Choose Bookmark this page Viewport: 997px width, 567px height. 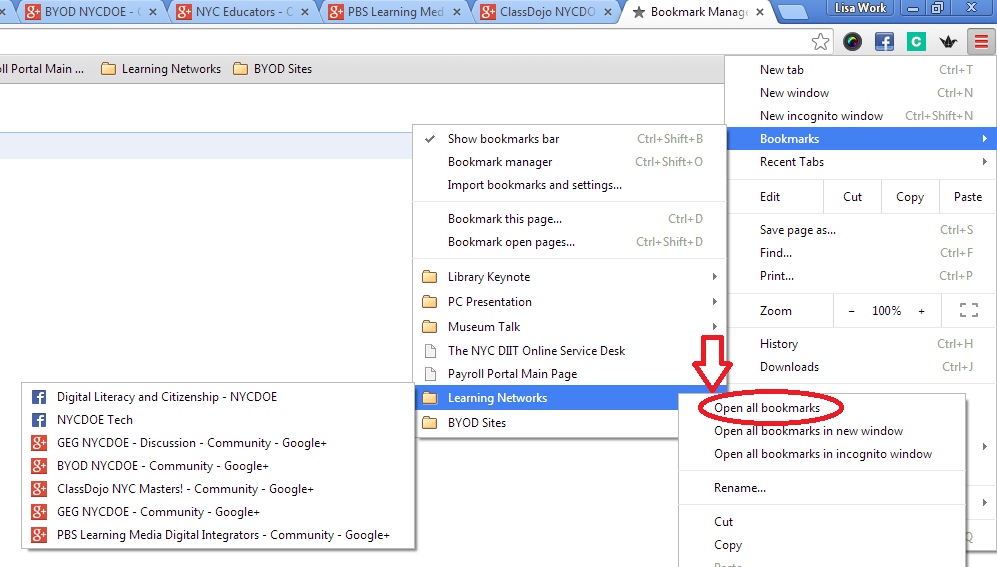click(x=570, y=219)
